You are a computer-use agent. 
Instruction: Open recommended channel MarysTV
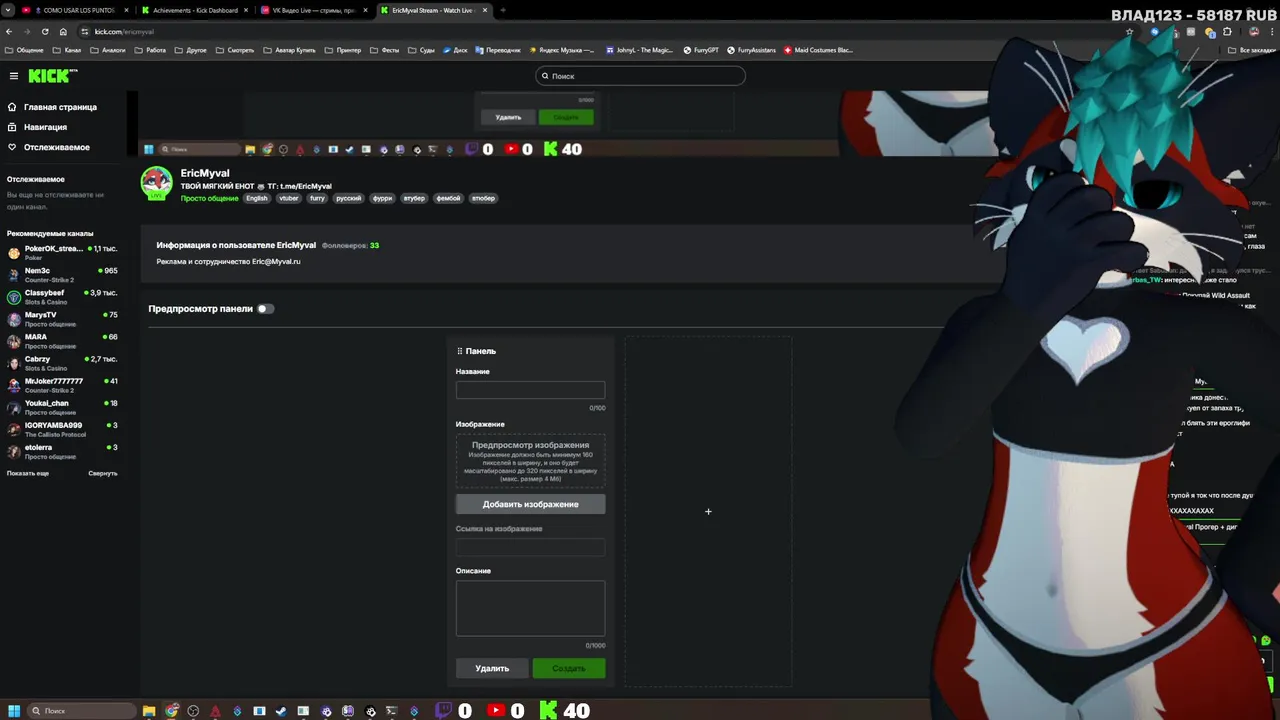click(x=62, y=318)
